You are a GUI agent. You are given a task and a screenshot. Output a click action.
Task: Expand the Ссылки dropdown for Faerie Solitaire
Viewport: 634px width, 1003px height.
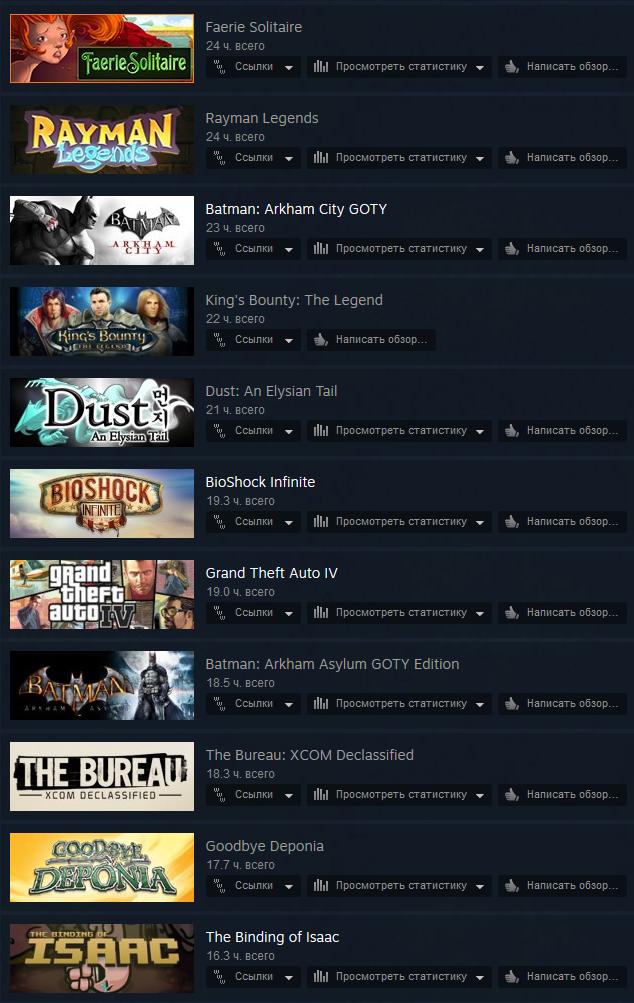coord(289,67)
